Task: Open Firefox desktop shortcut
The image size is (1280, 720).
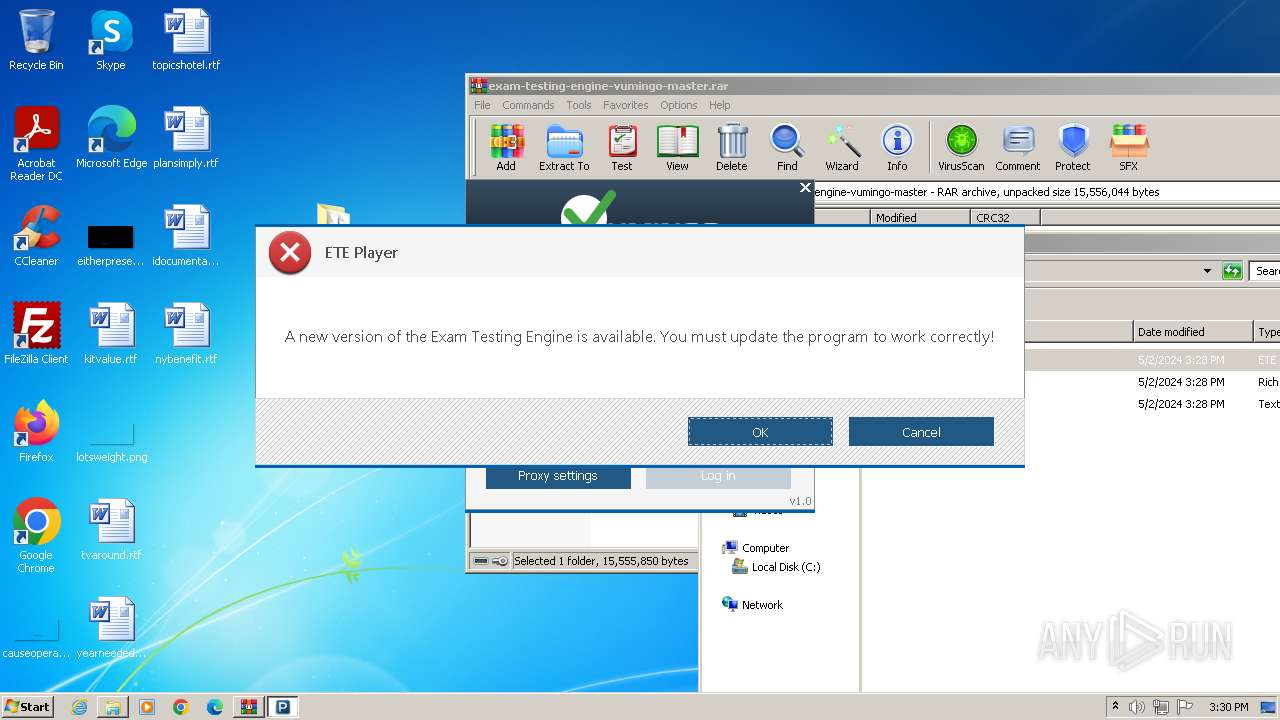Action: tap(36, 432)
